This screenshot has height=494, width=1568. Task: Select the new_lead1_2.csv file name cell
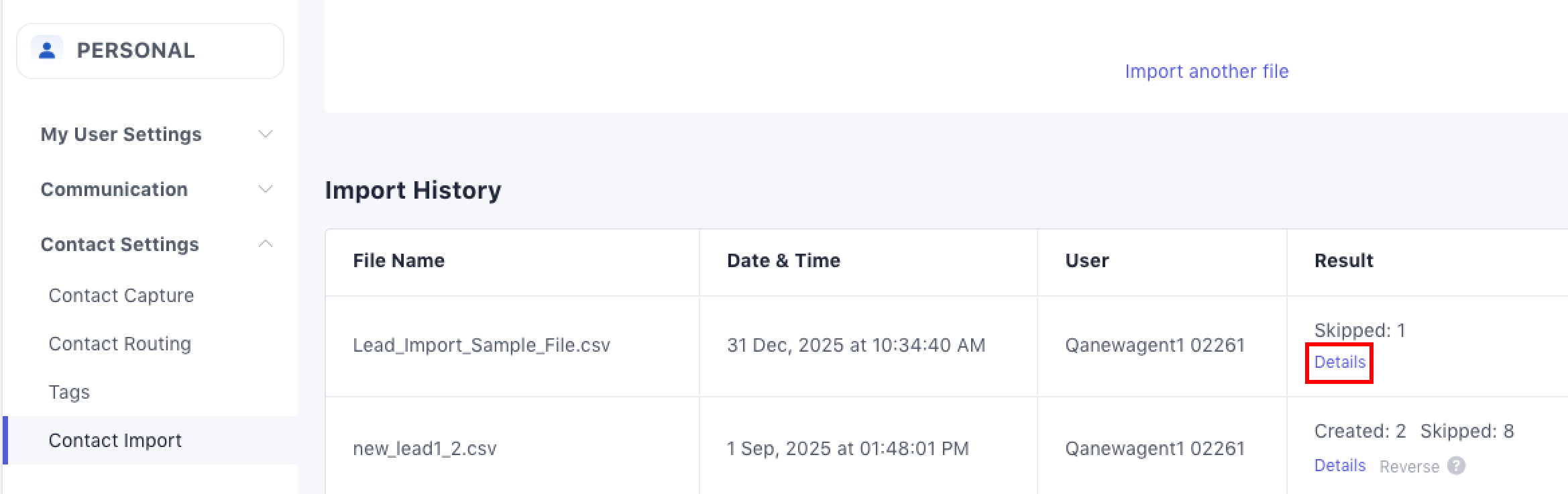pyautogui.click(x=425, y=448)
